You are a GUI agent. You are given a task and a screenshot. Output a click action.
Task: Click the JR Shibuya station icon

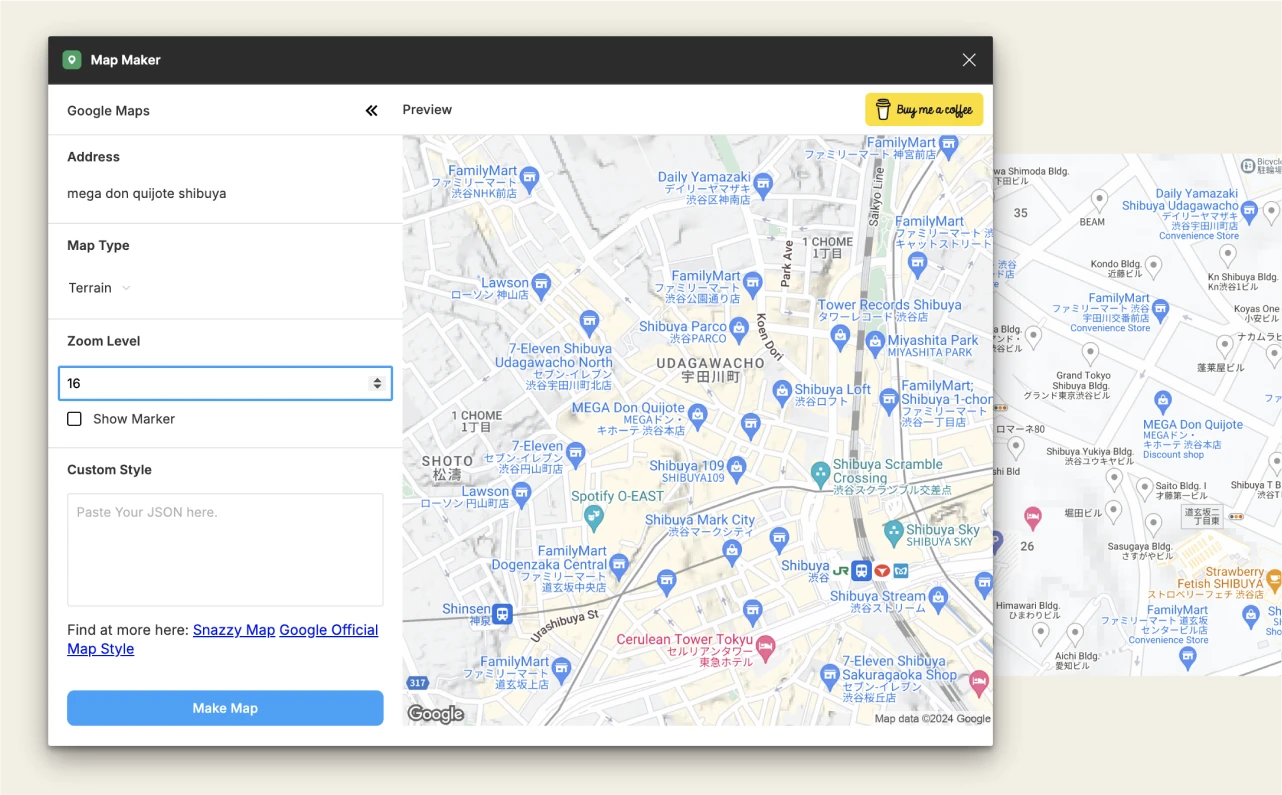tap(841, 570)
